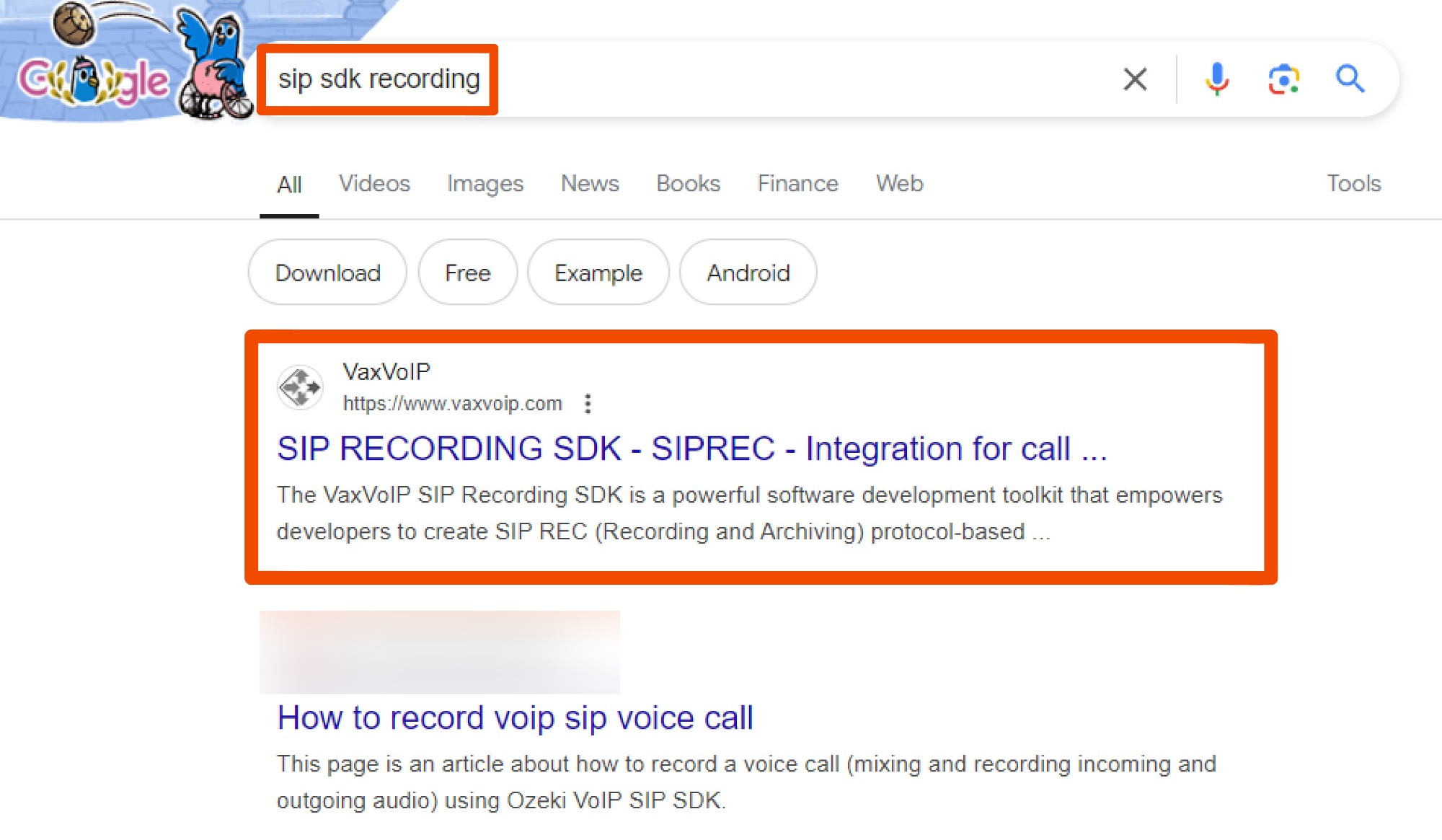Click the vaxvoip.com URL

[452, 404]
